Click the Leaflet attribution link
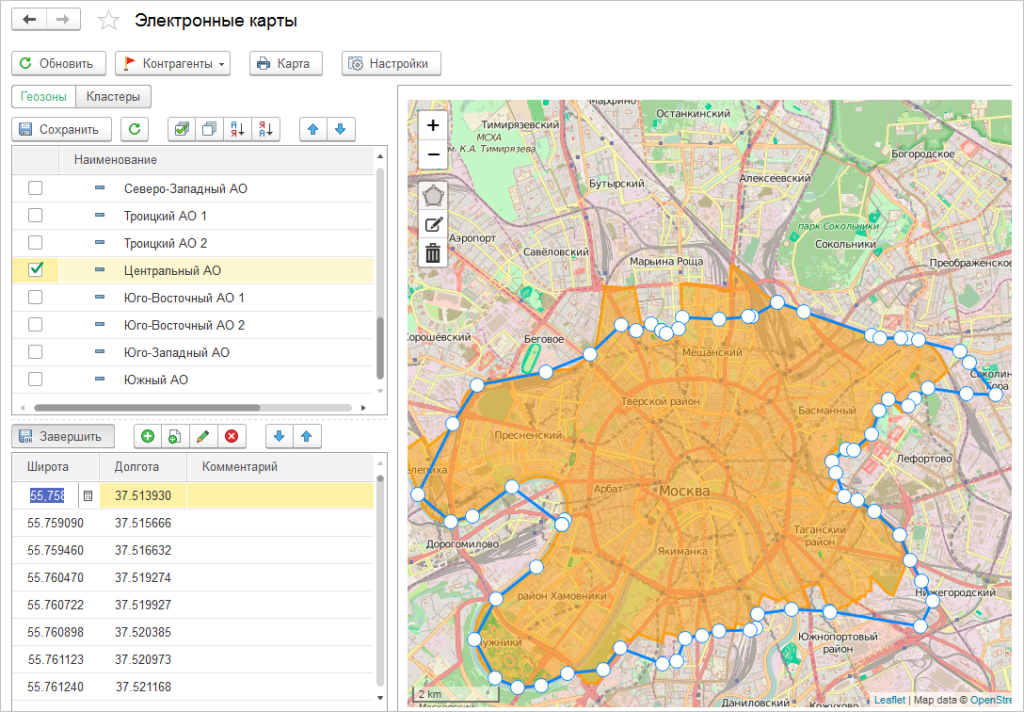 (889, 700)
